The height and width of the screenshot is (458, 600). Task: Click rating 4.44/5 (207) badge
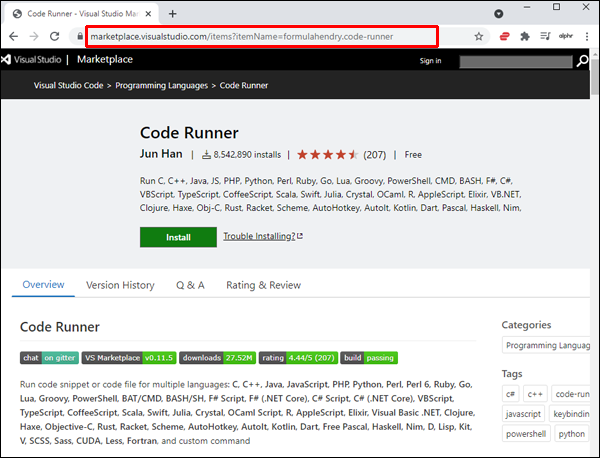tap(298, 358)
